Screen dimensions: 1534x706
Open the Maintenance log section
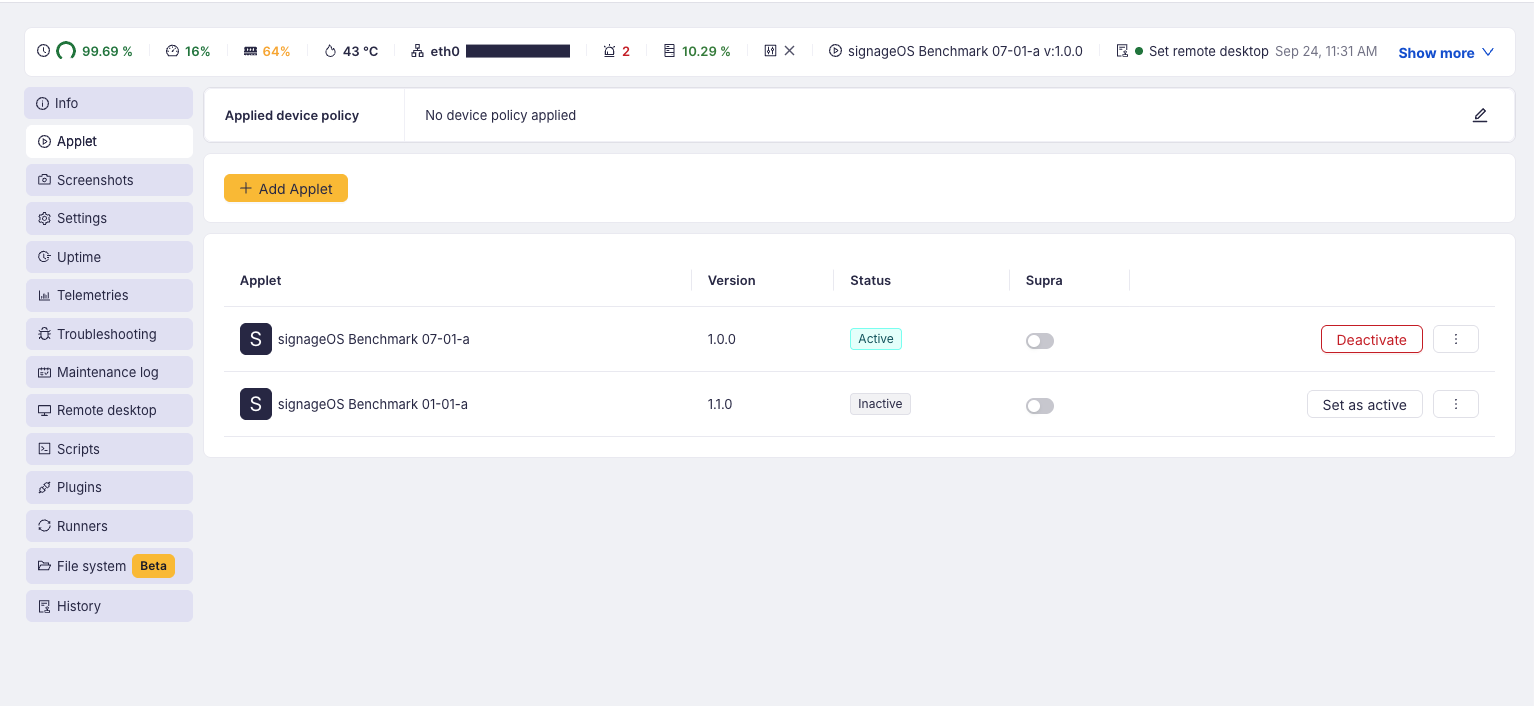(x=109, y=372)
